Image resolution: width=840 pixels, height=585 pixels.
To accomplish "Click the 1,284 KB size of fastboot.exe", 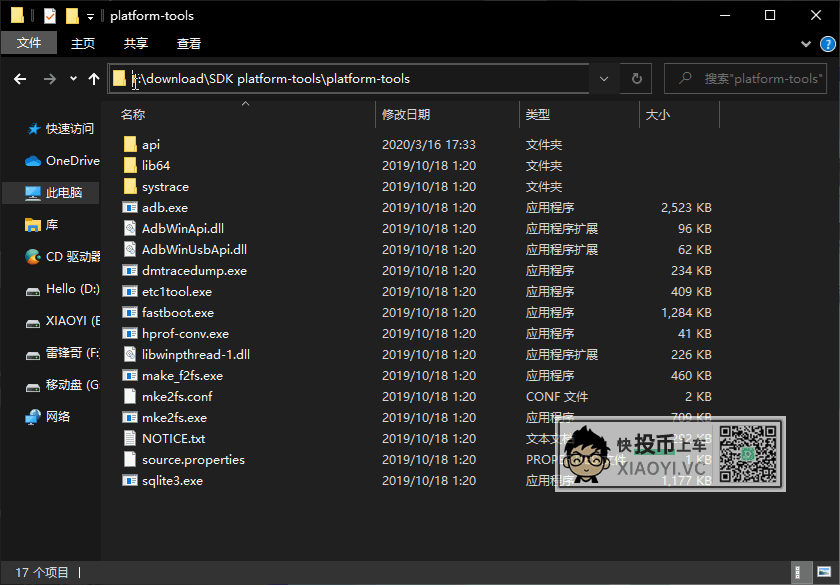I will [x=686, y=312].
